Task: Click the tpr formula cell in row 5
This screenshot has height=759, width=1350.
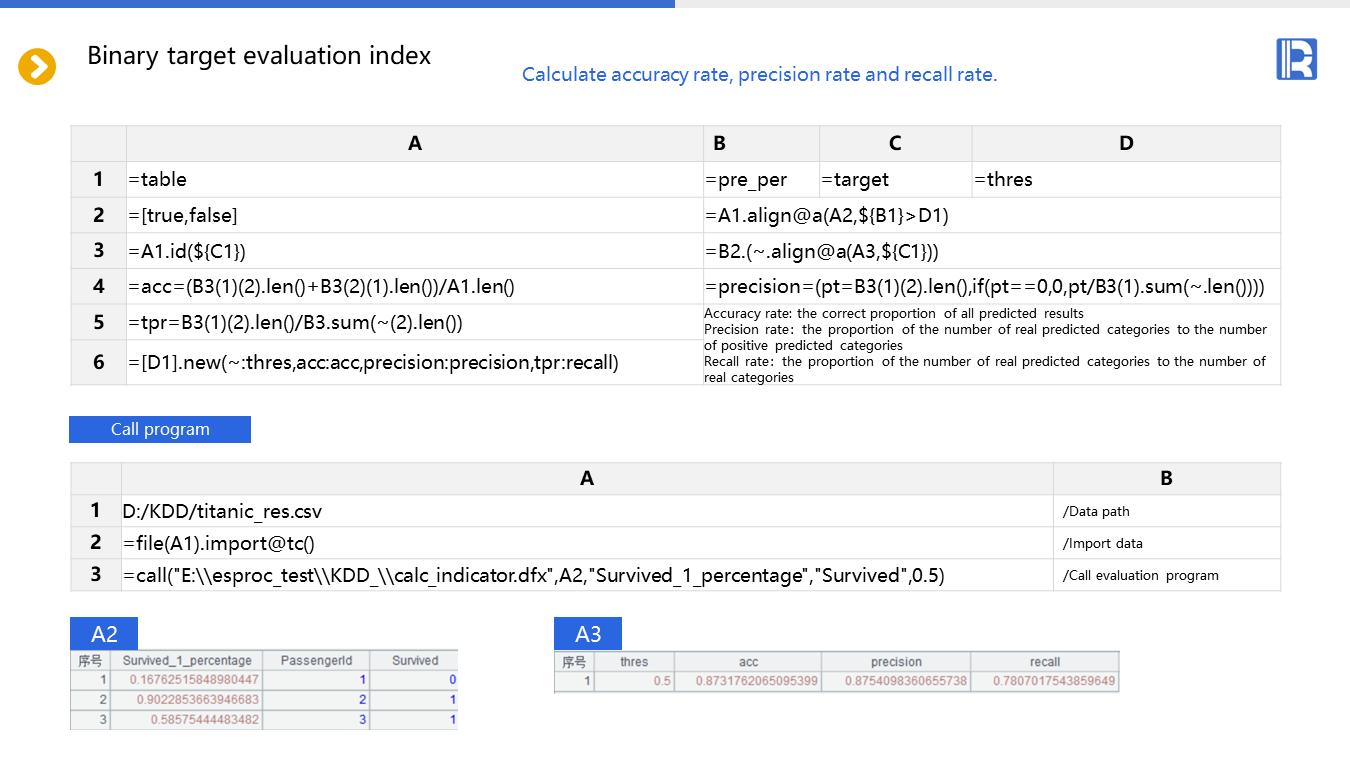Action: pyautogui.click(x=414, y=323)
